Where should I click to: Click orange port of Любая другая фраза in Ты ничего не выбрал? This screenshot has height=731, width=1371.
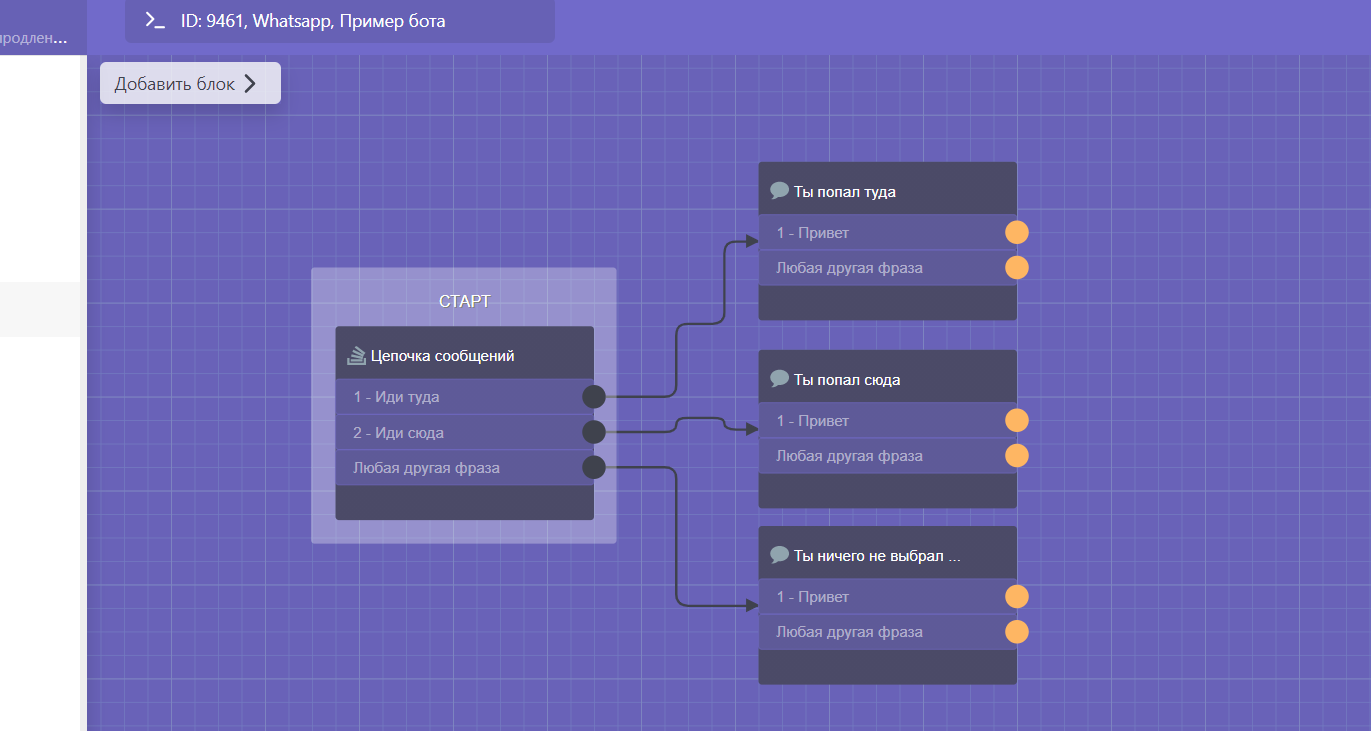coord(1017,632)
